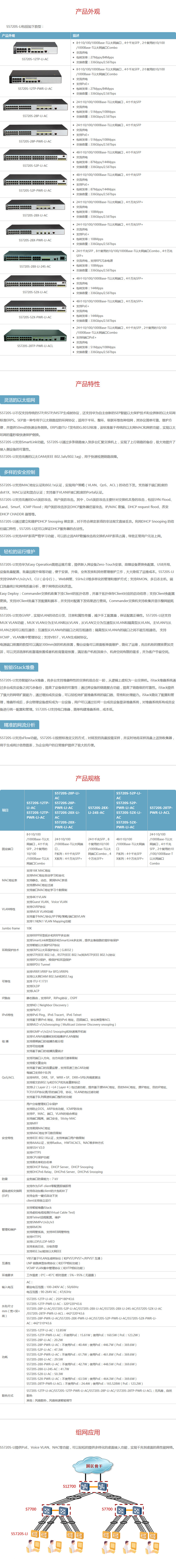Click the Jumbo frame row label

11,928
